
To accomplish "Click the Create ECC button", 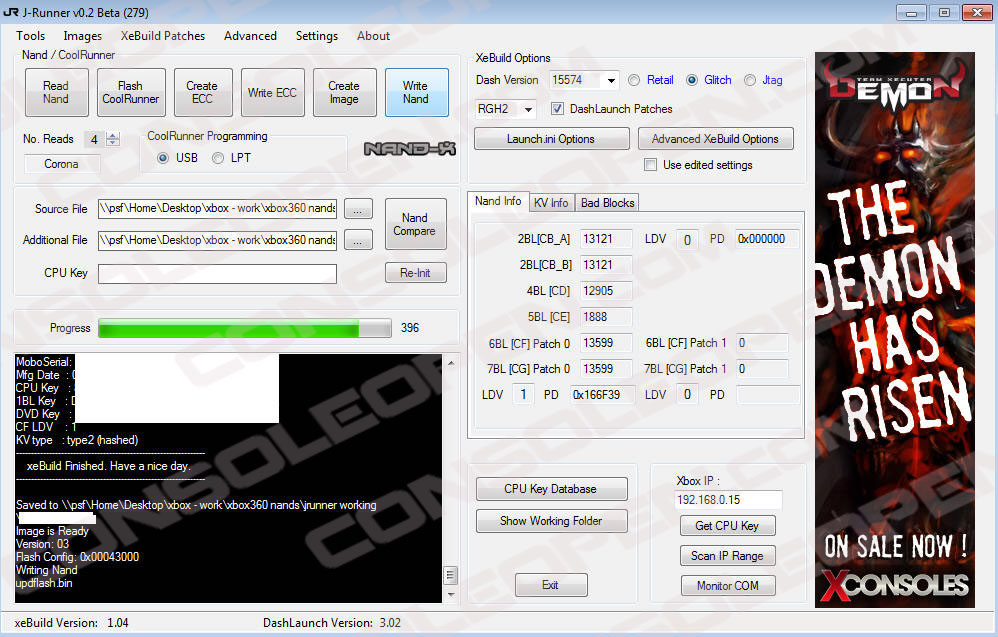I will [x=202, y=92].
